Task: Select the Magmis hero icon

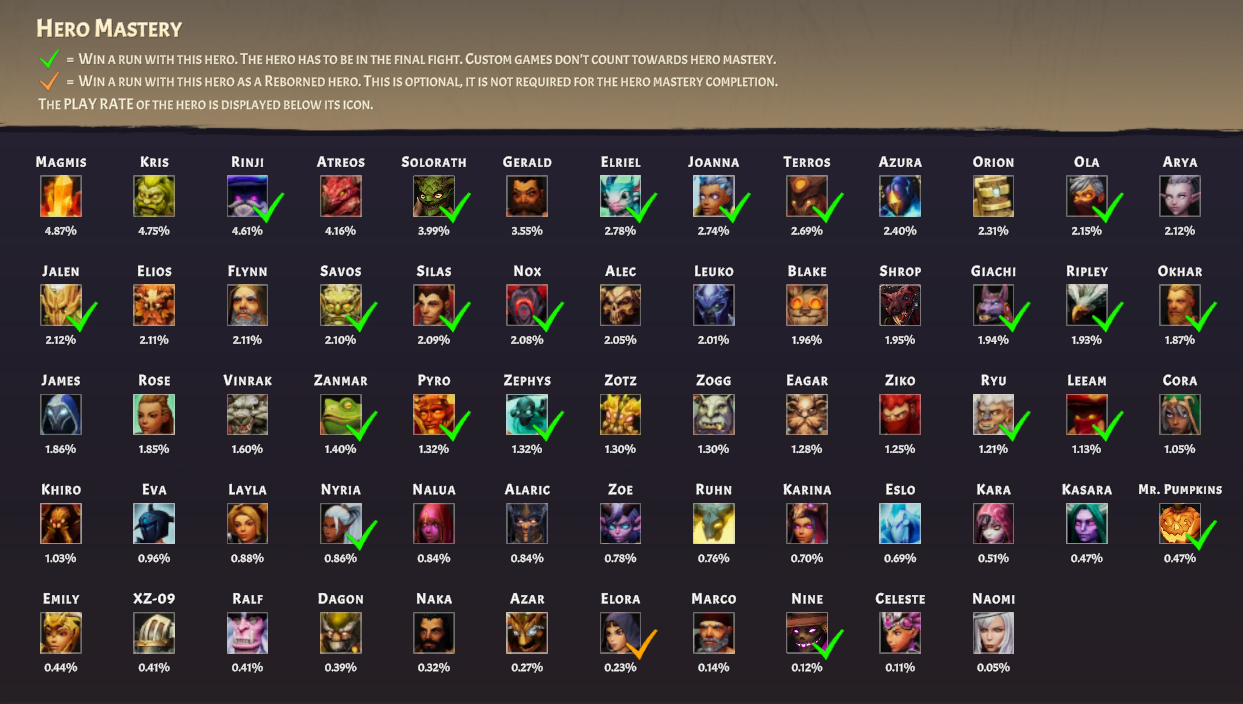Action: [x=61, y=196]
